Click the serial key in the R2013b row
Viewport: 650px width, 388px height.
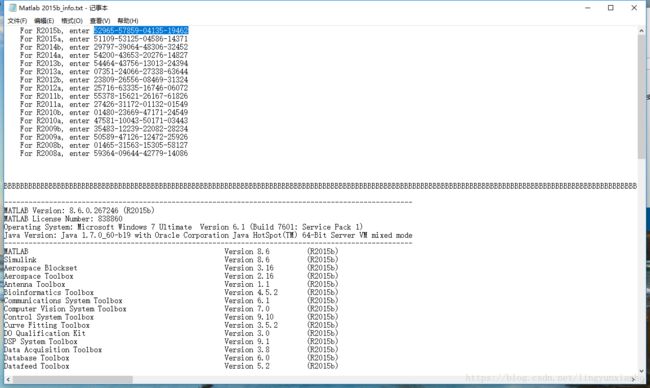coord(141,63)
